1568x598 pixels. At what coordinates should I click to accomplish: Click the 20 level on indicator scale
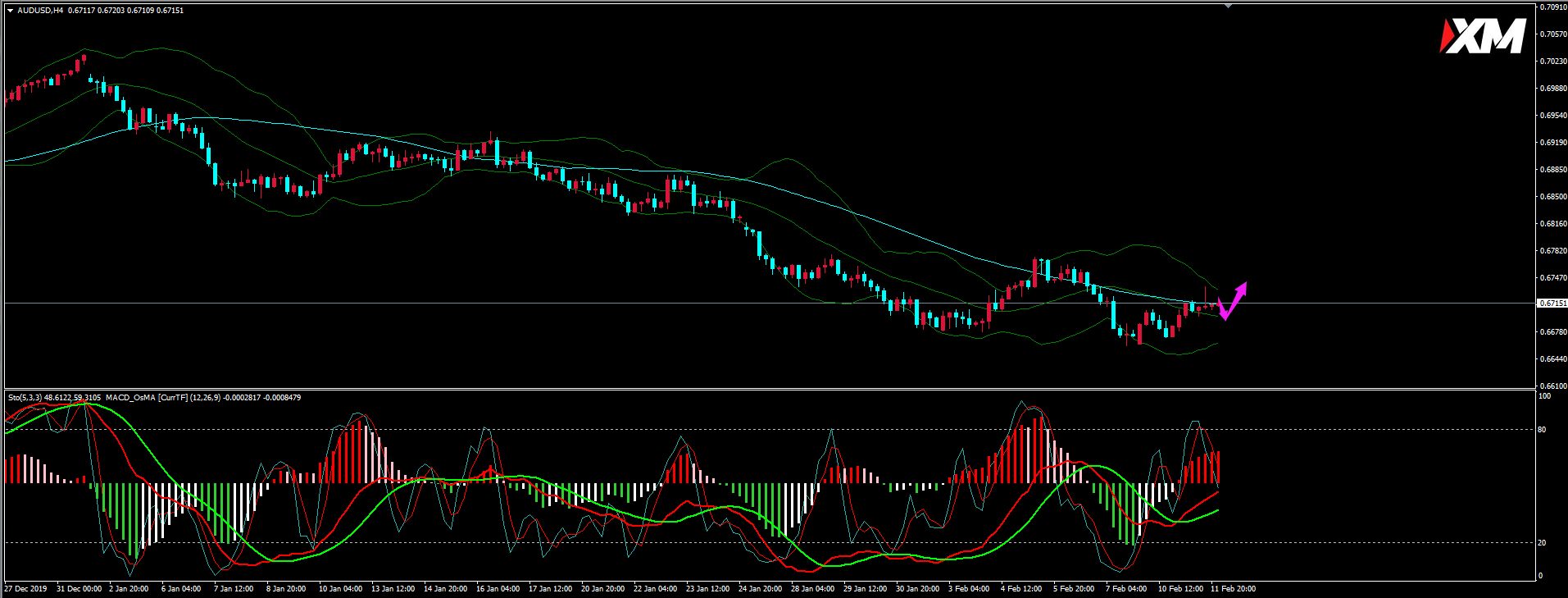click(1543, 543)
